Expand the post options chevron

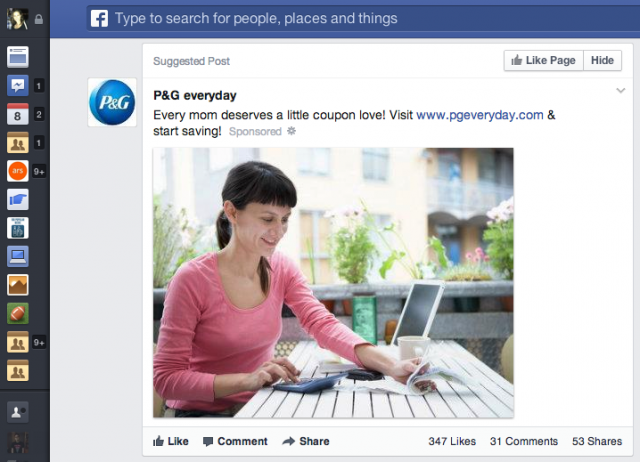click(620, 91)
